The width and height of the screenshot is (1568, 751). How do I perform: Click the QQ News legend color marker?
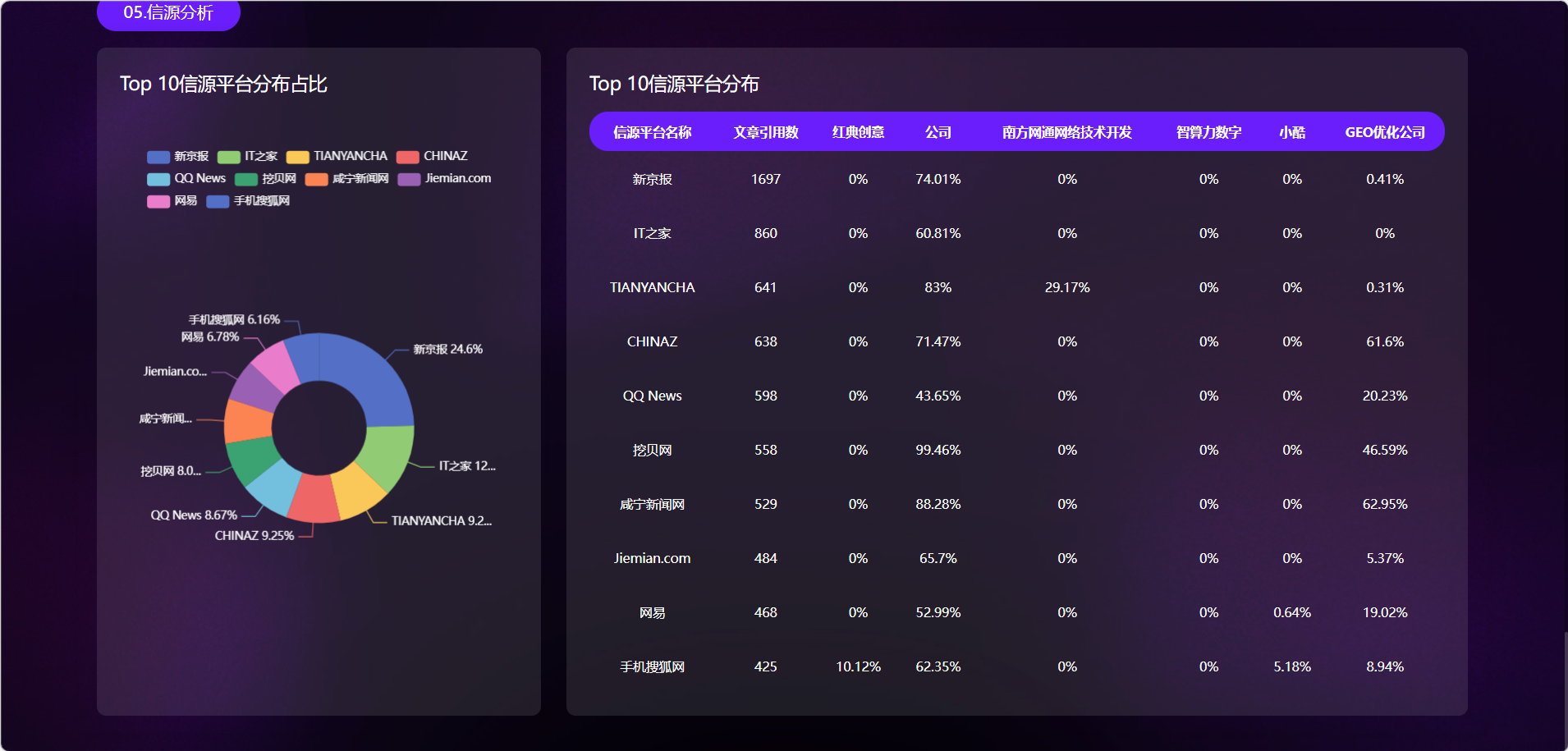tap(158, 179)
